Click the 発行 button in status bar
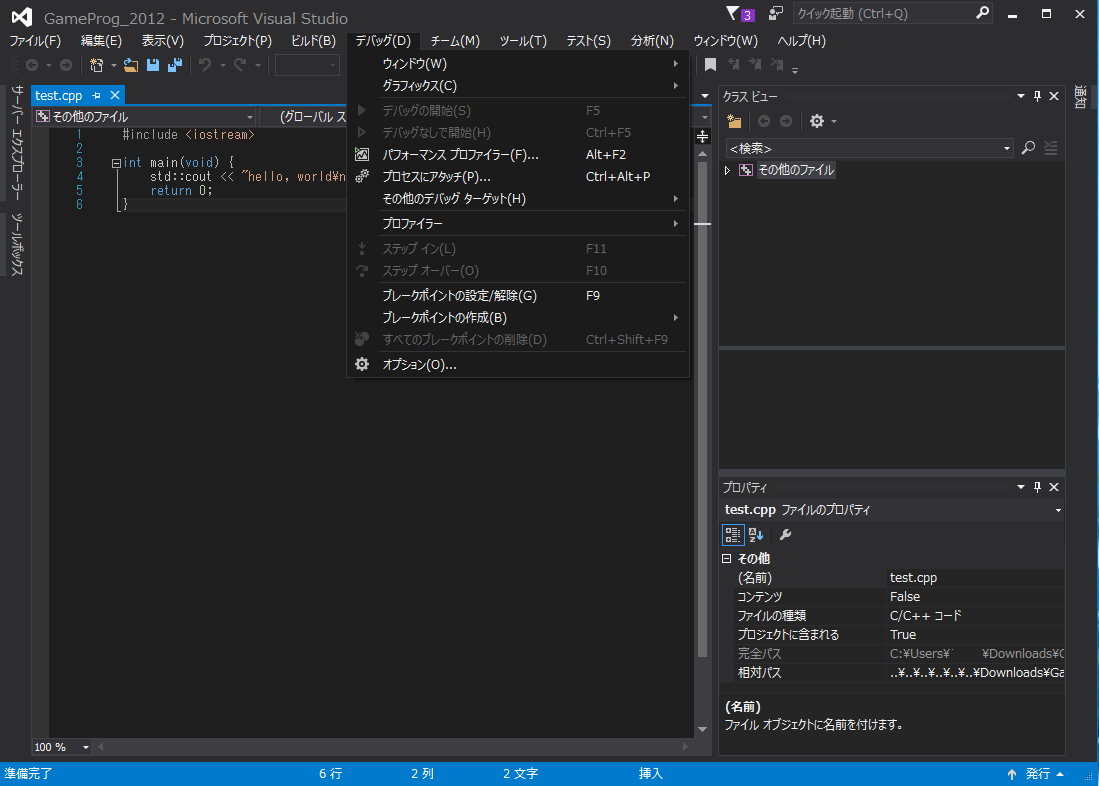The image size is (1099, 786). 1037,774
